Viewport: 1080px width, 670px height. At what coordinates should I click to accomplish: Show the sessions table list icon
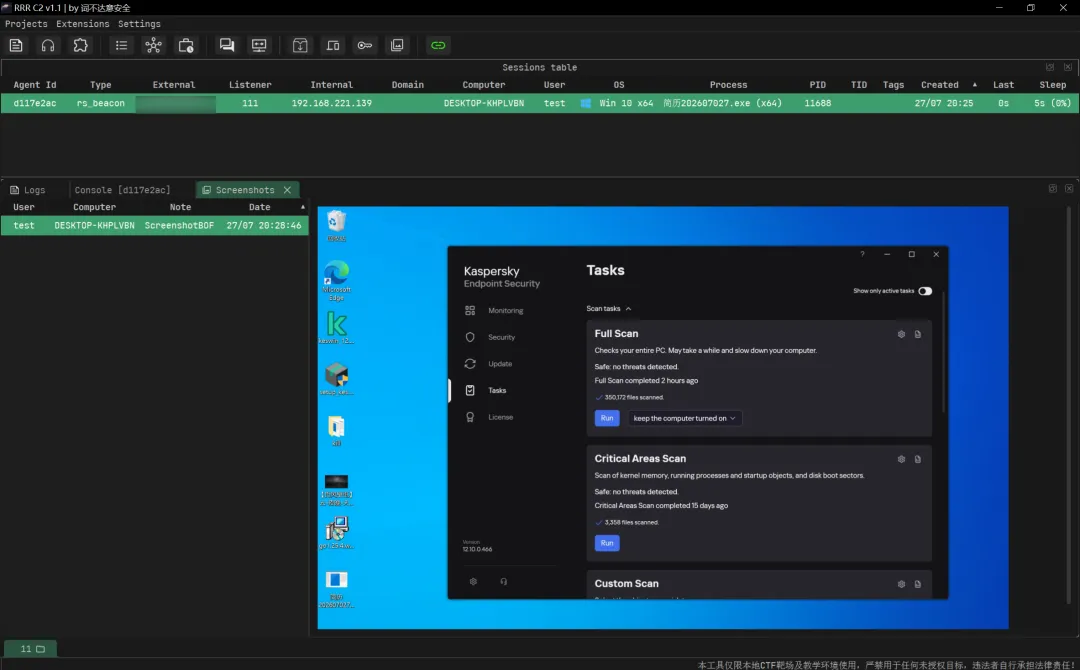point(121,45)
